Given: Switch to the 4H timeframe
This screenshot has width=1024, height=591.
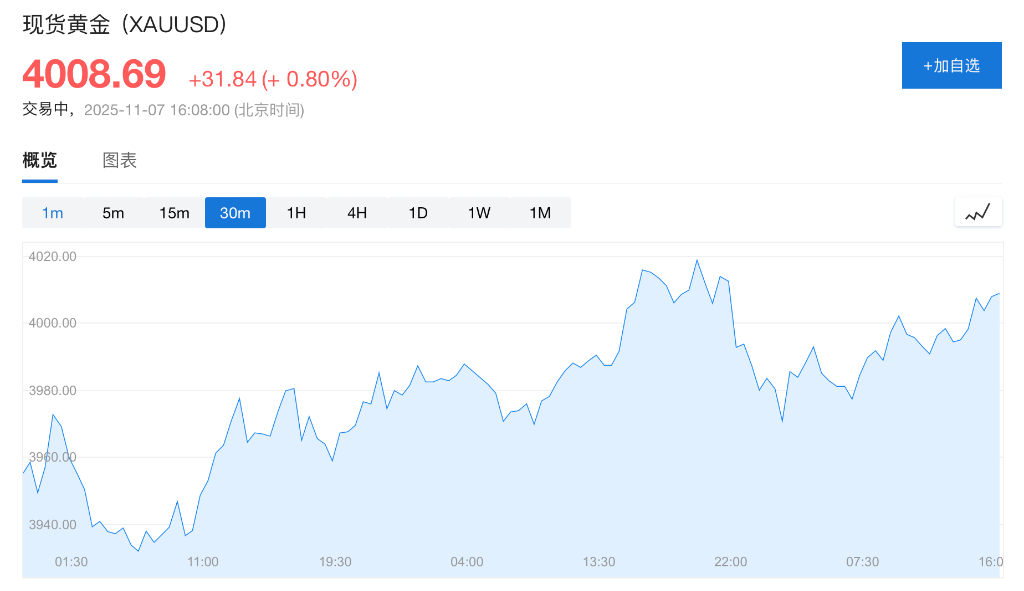Looking at the screenshot, I should click(x=357, y=213).
